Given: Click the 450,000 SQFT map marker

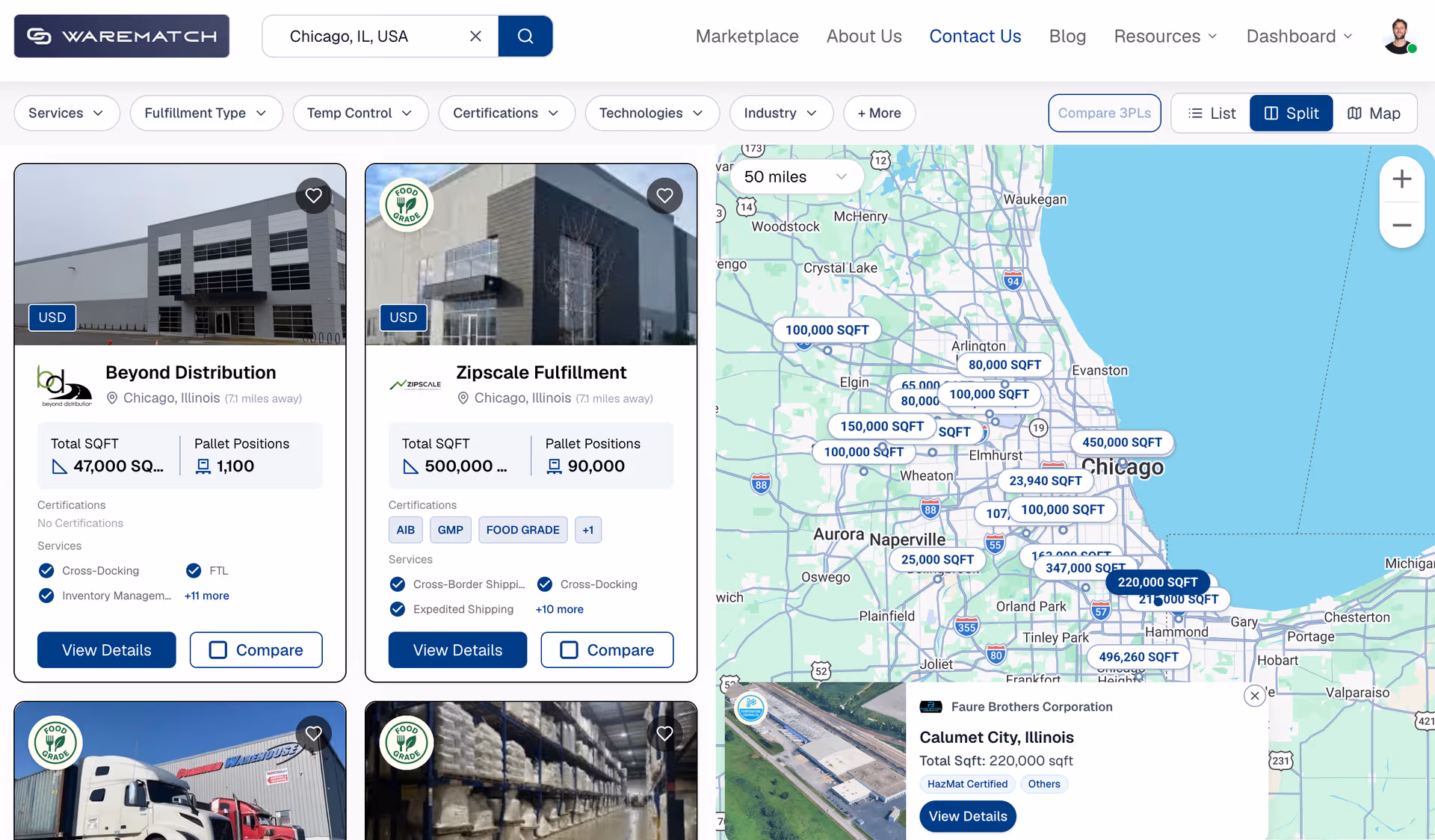Looking at the screenshot, I should (1122, 442).
